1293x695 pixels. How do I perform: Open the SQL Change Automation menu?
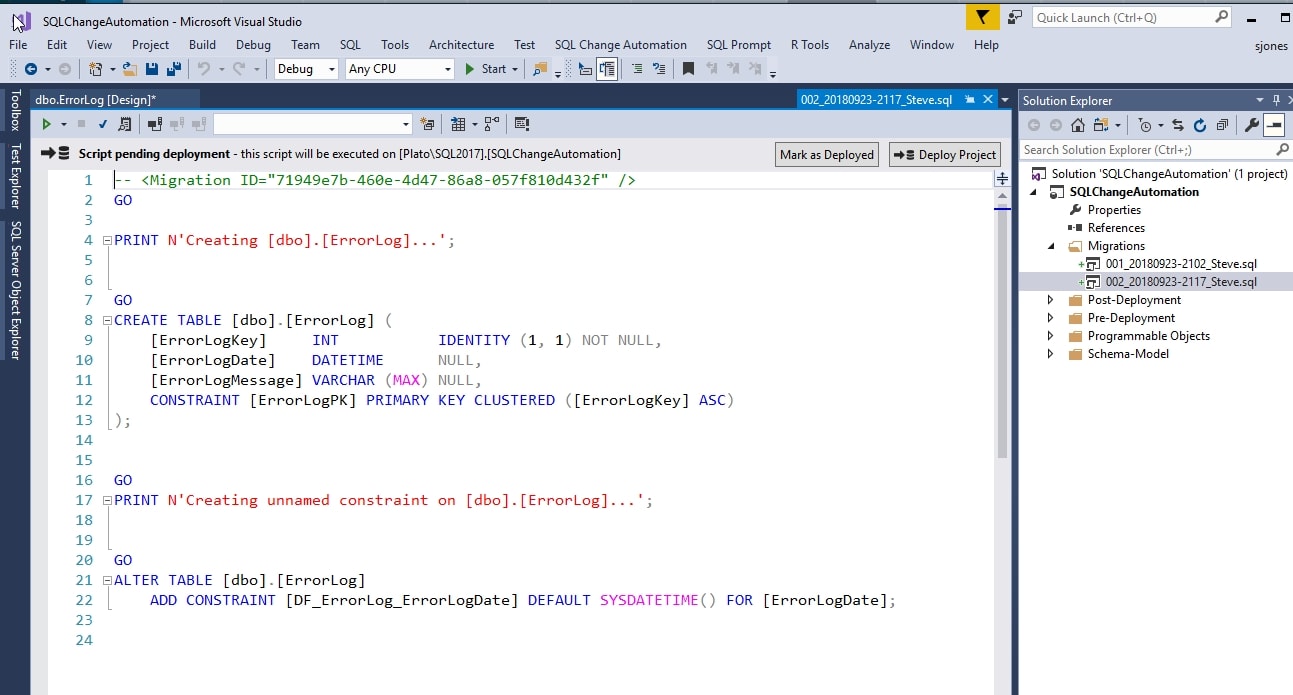pos(621,44)
